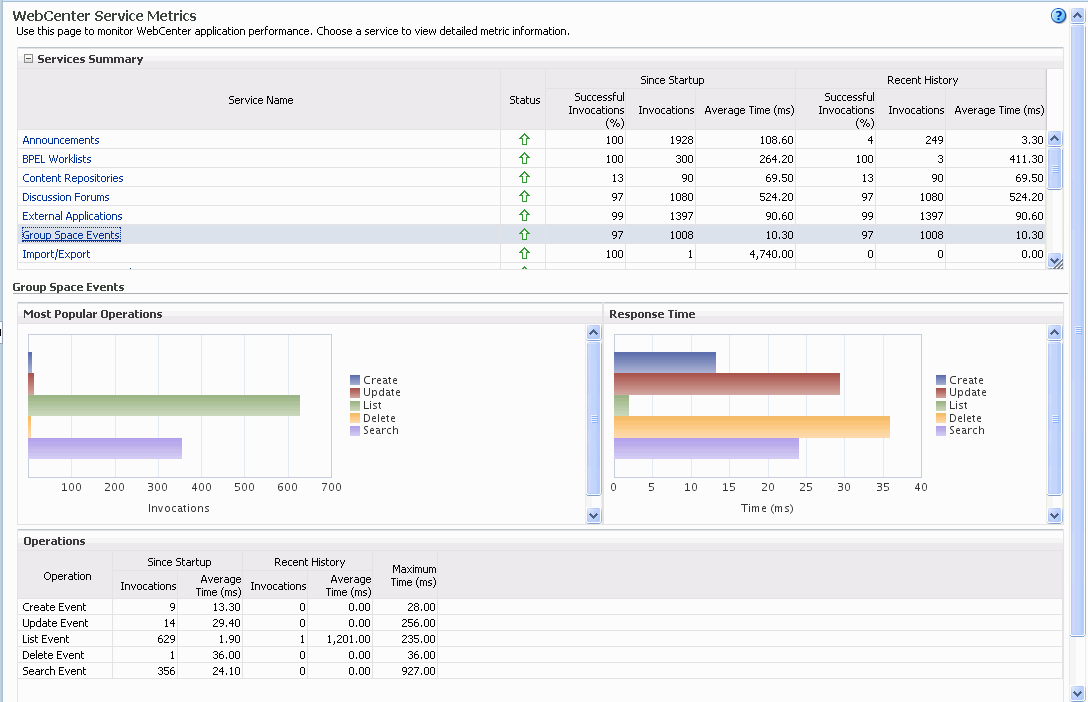Select the Search Event row
Screen dimensions: 1088x702
coord(540,671)
